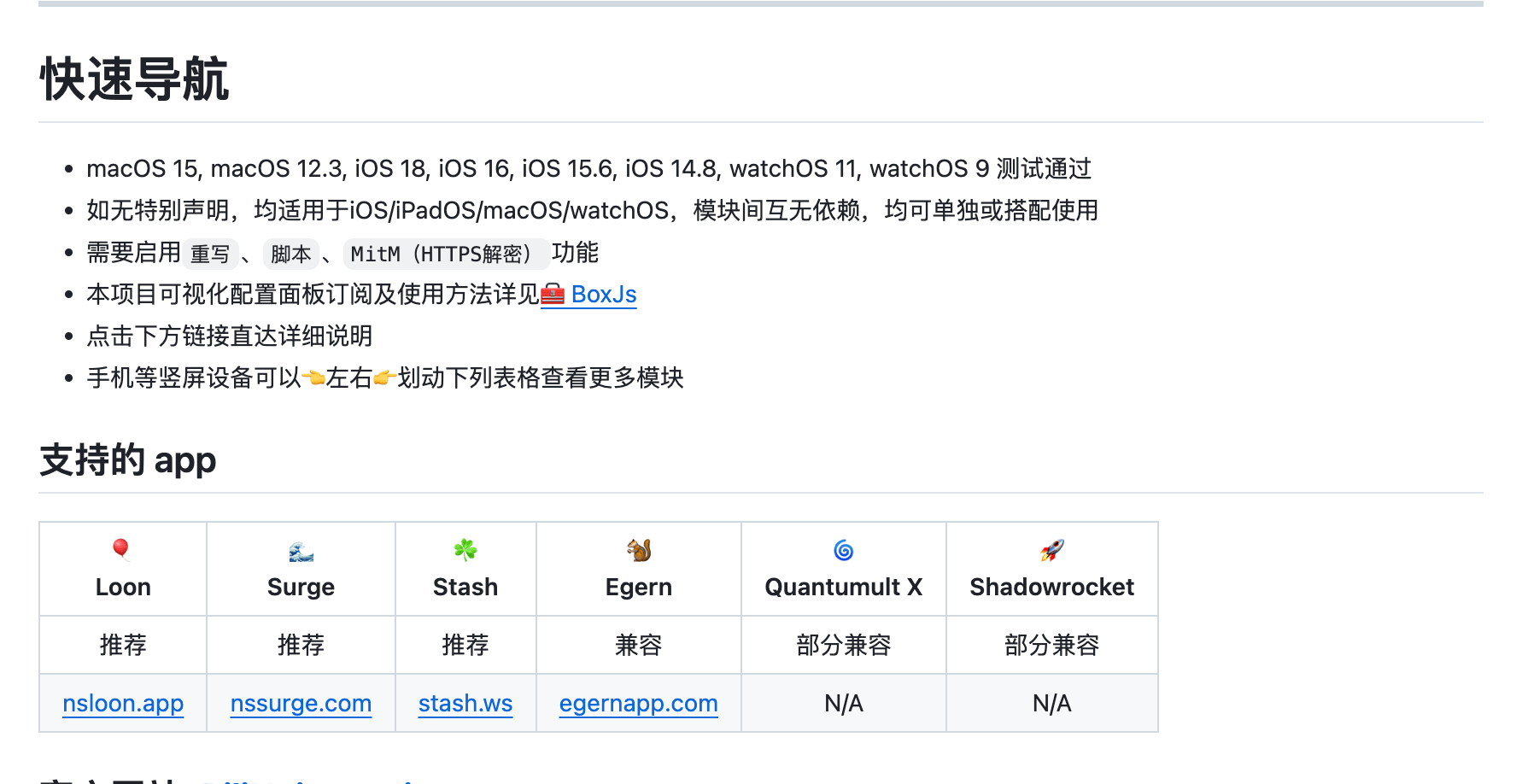Open the BoxJs link

(x=604, y=295)
